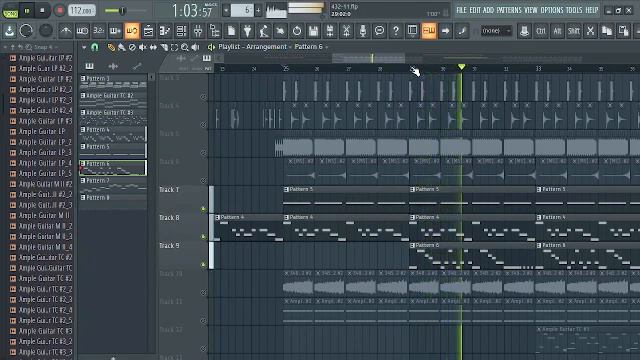Select the mute speaker tool
Viewport: 640px width, 360px height.
pyautogui.click(x=142, y=47)
